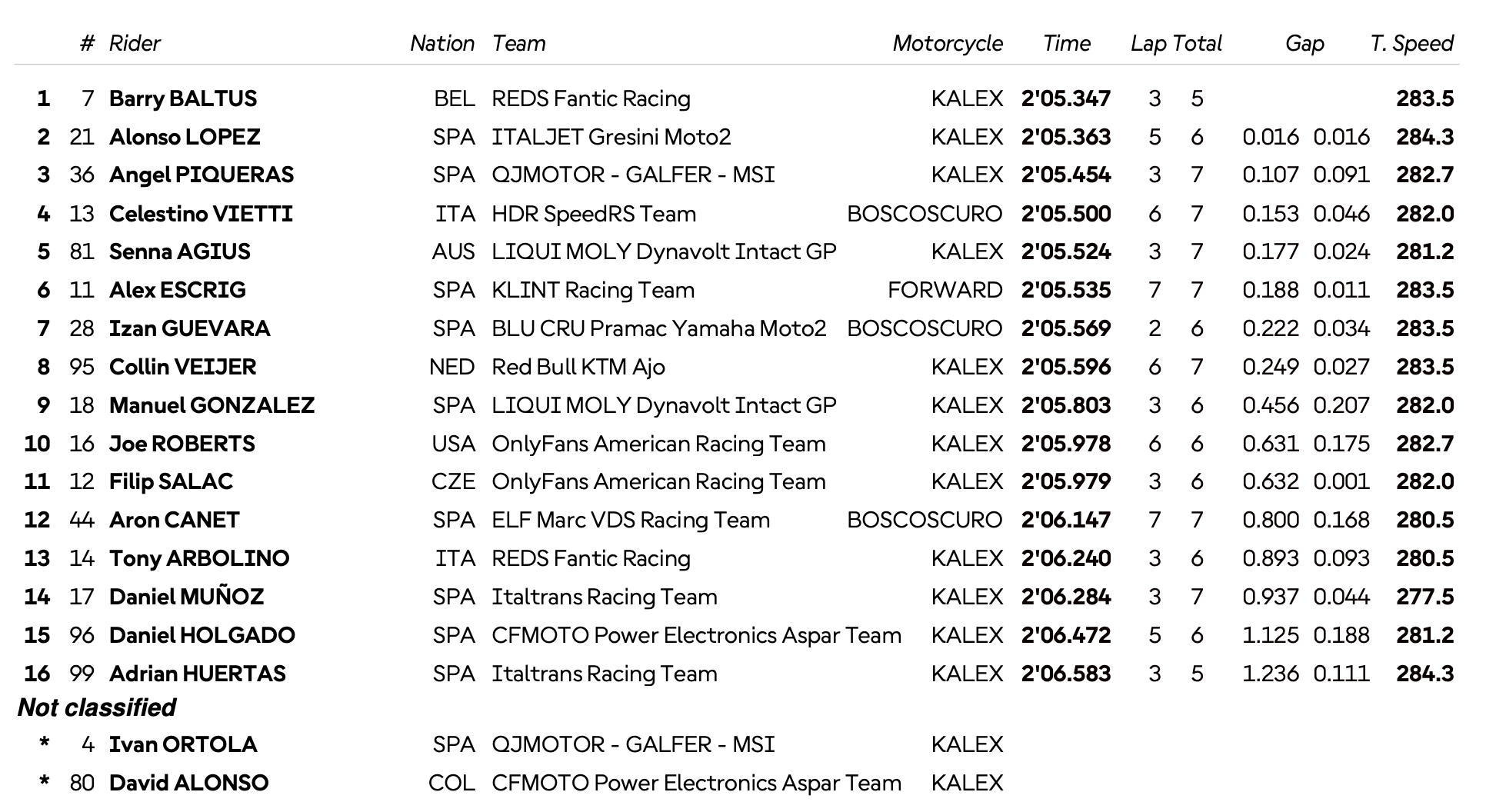Click the Motorcycle column header

pyautogui.click(x=948, y=43)
